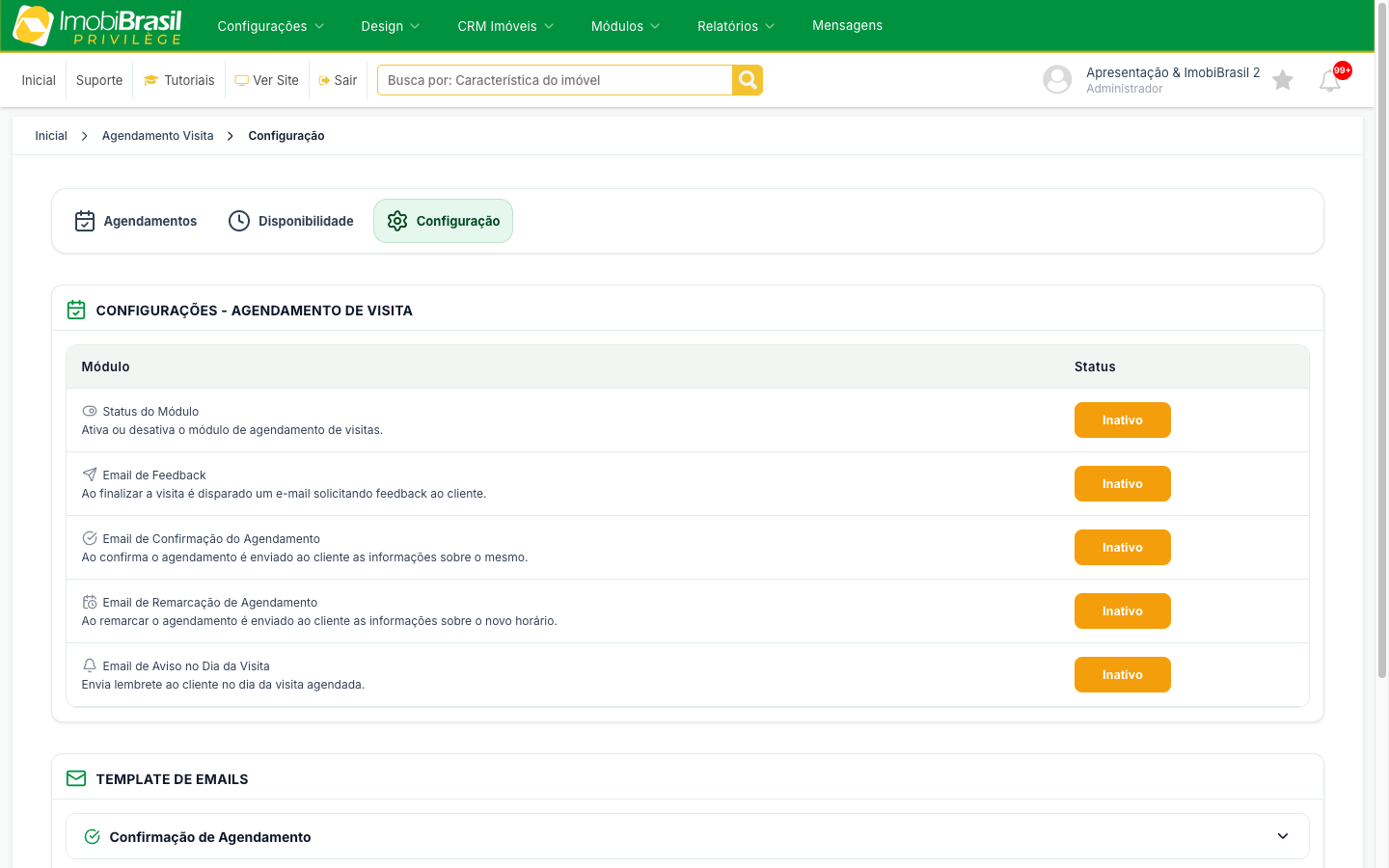Switch to the Agendamentos tab

point(136,221)
